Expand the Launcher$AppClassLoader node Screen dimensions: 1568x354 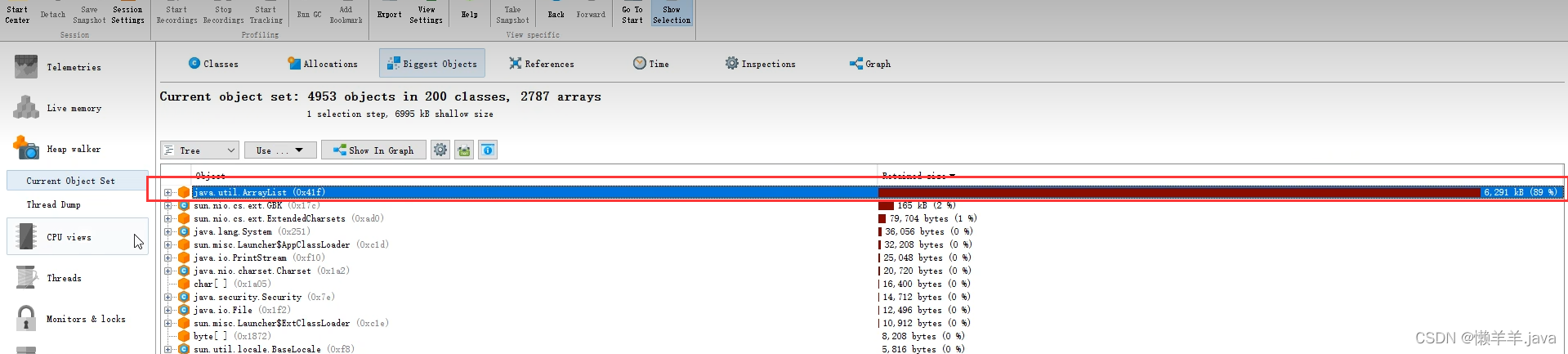(168, 244)
